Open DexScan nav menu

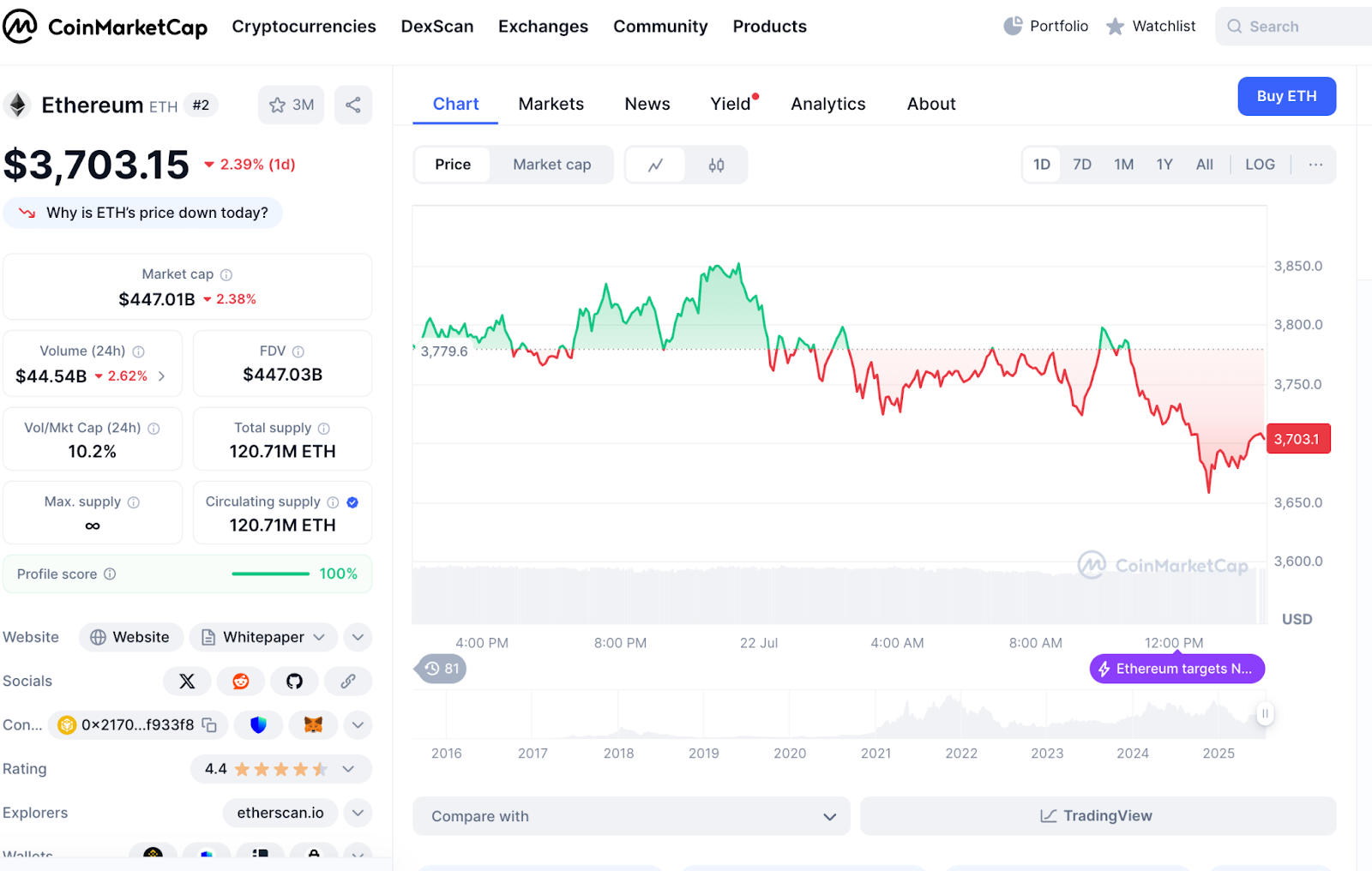tap(437, 27)
